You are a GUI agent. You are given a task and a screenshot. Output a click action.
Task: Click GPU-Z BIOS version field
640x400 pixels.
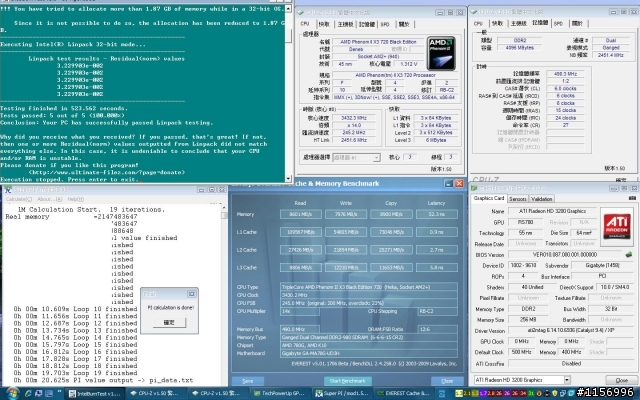565,255
